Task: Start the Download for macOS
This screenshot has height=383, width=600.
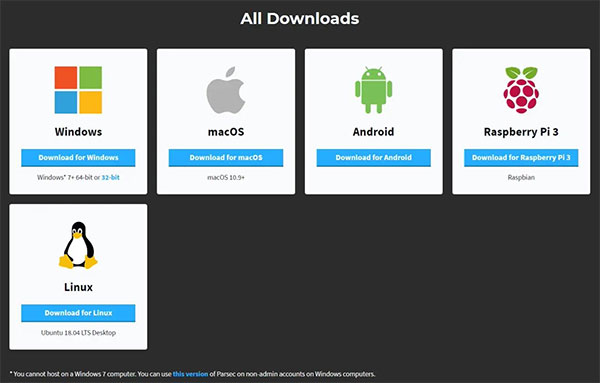Action: (x=226, y=158)
